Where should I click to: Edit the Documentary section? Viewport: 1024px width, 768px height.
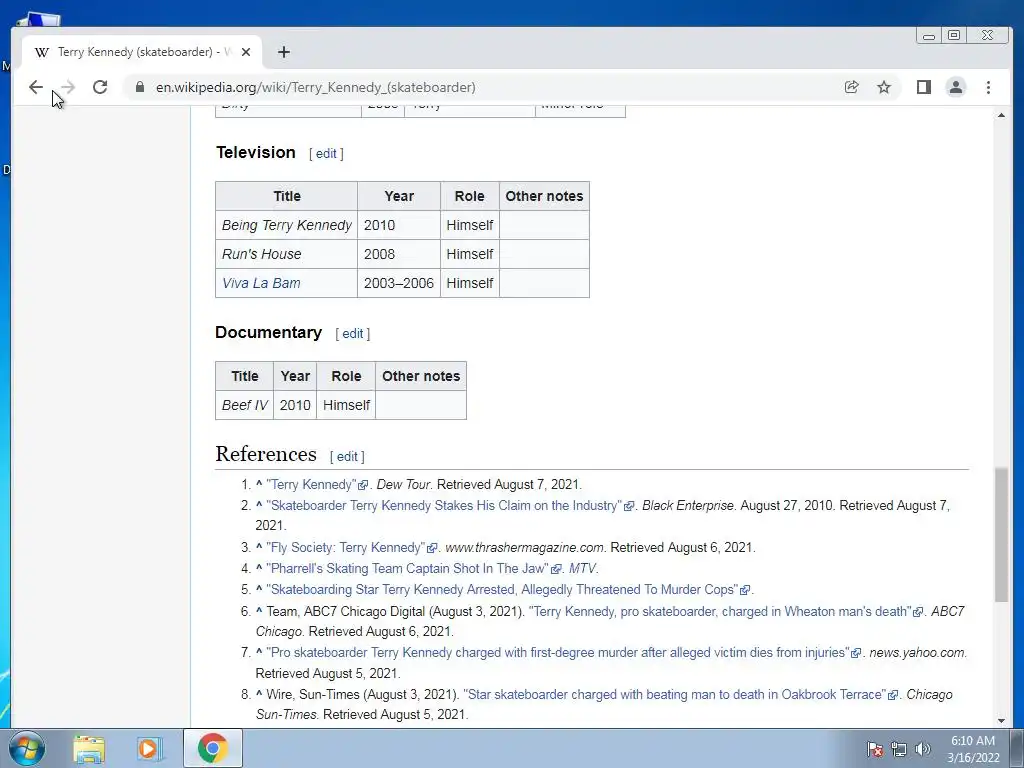tap(352, 334)
